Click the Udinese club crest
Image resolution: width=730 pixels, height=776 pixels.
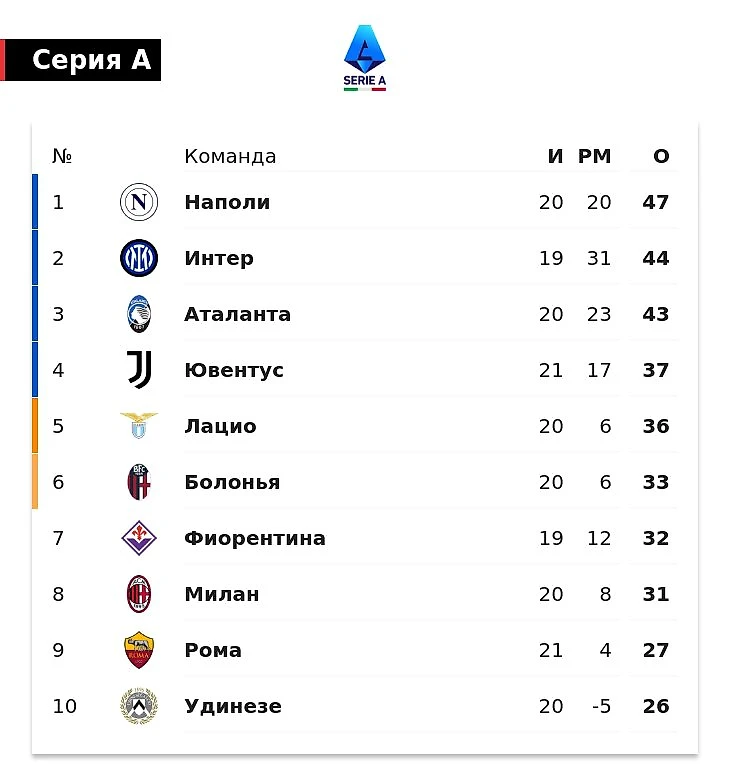point(139,706)
